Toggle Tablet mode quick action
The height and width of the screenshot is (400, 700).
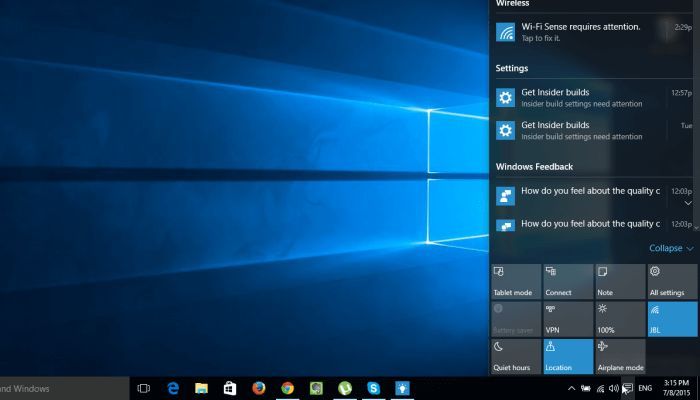[515, 281]
